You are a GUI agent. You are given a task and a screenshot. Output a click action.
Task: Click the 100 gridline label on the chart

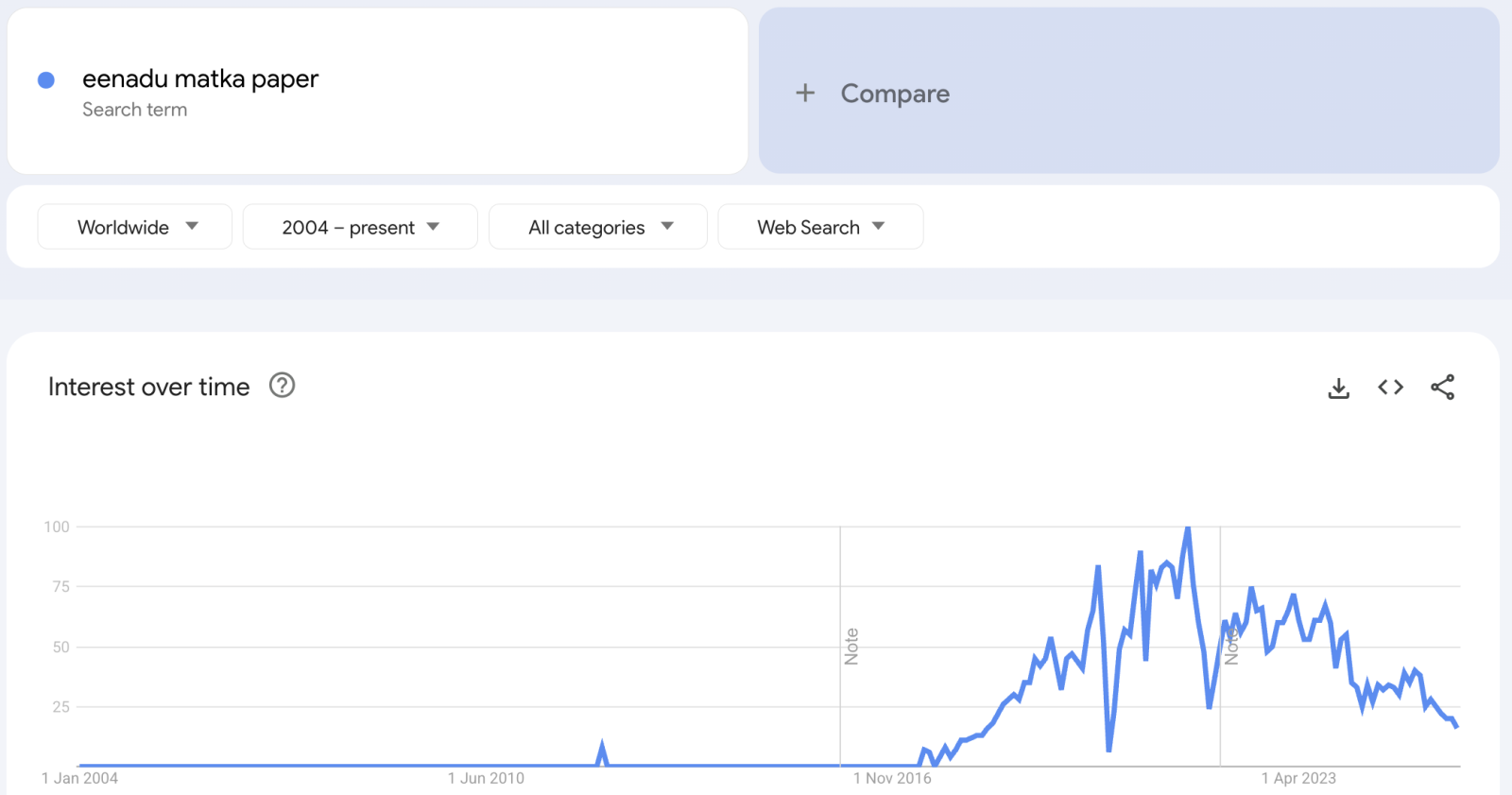point(57,527)
